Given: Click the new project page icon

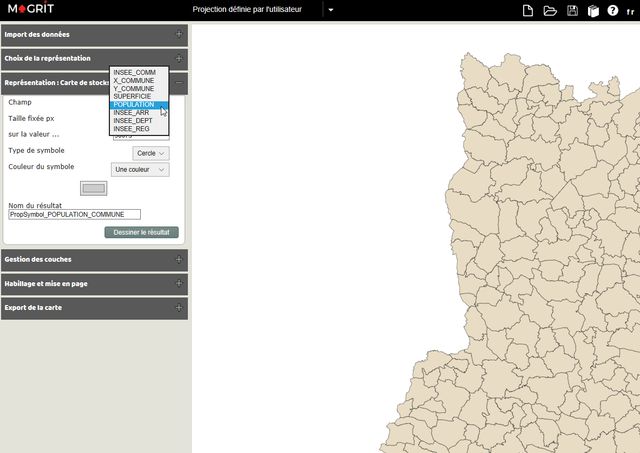Looking at the screenshot, I should (x=528, y=10).
